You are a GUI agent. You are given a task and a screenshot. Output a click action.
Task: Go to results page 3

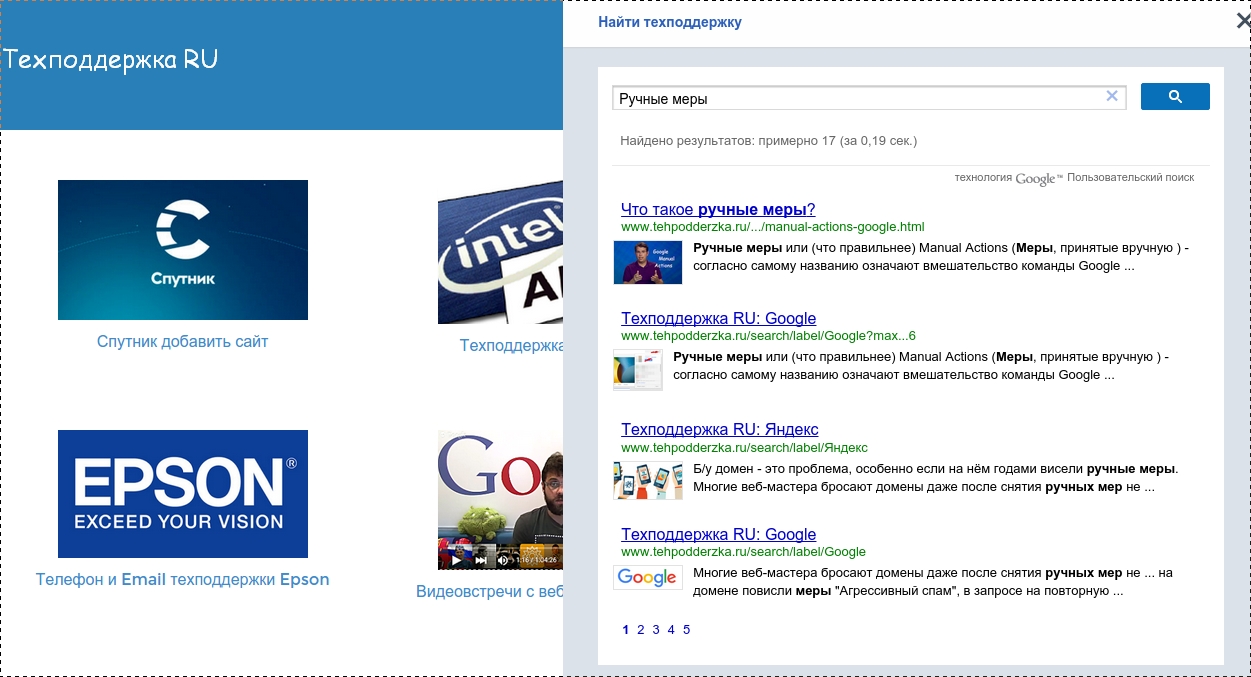click(x=656, y=630)
